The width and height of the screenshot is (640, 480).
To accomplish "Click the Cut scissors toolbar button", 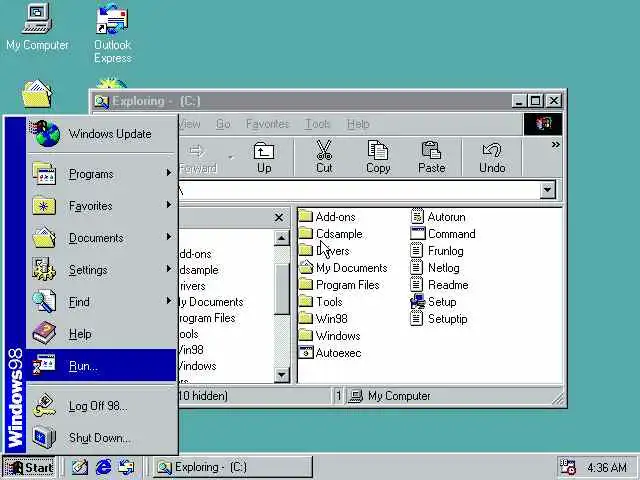I will [x=324, y=158].
